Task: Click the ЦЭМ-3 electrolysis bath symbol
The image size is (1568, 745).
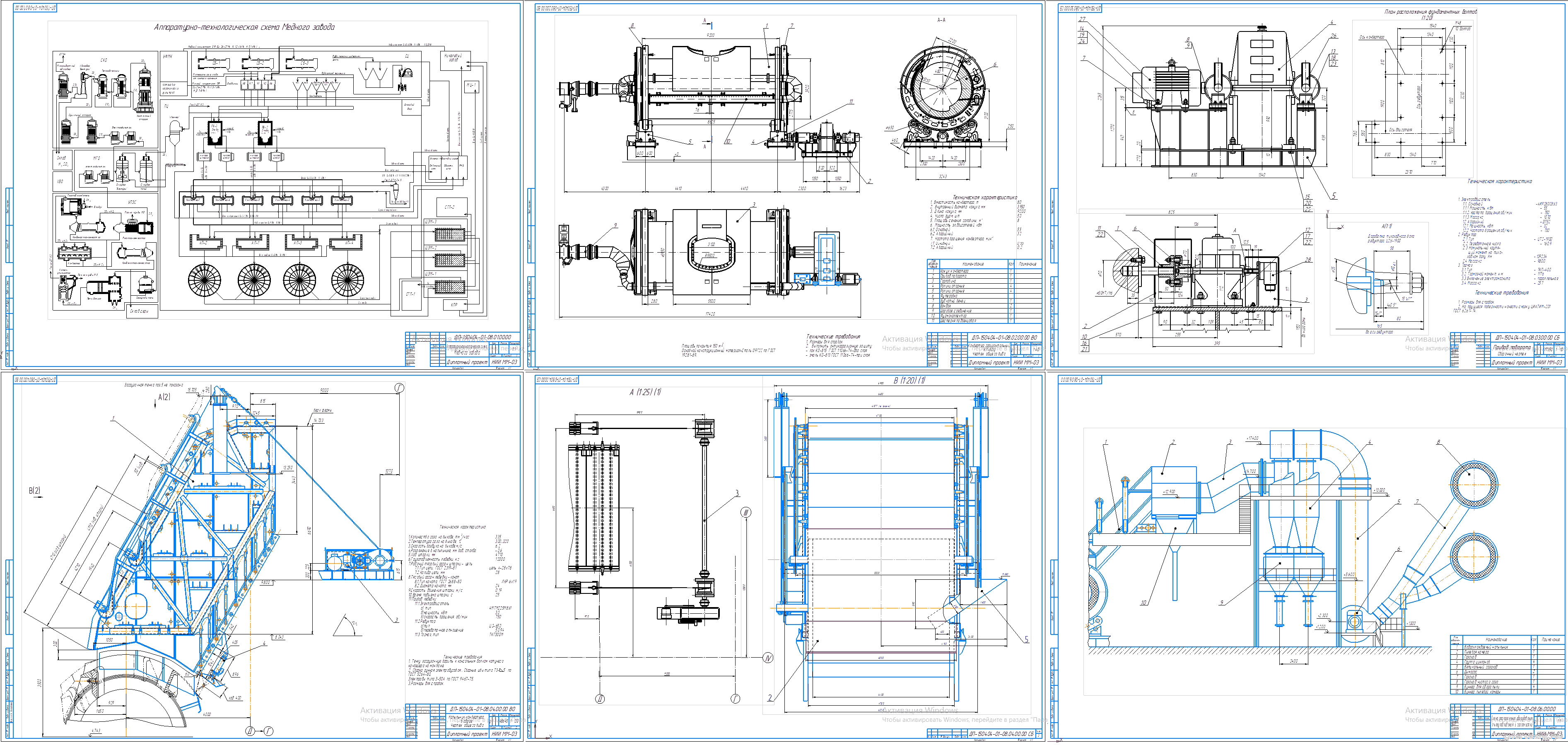Action: [x=450, y=234]
